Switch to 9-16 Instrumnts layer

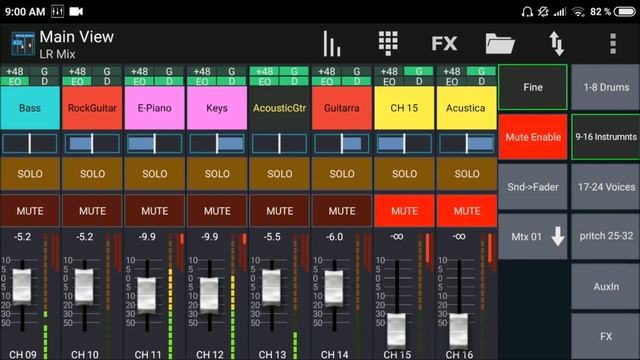click(x=606, y=137)
